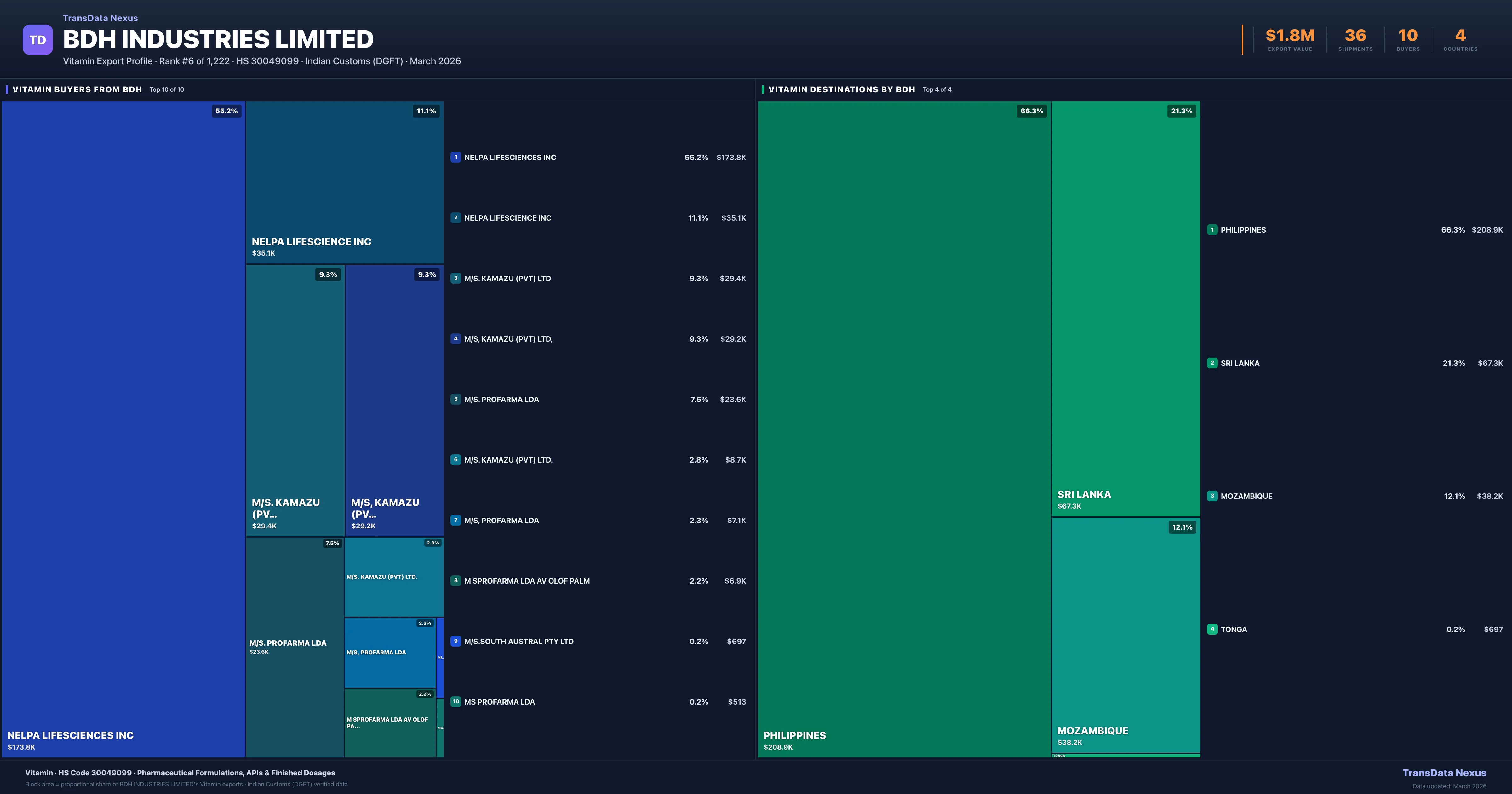Click the 66.3% badge on the Philippines block
The height and width of the screenshot is (794, 1512).
(x=1031, y=111)
